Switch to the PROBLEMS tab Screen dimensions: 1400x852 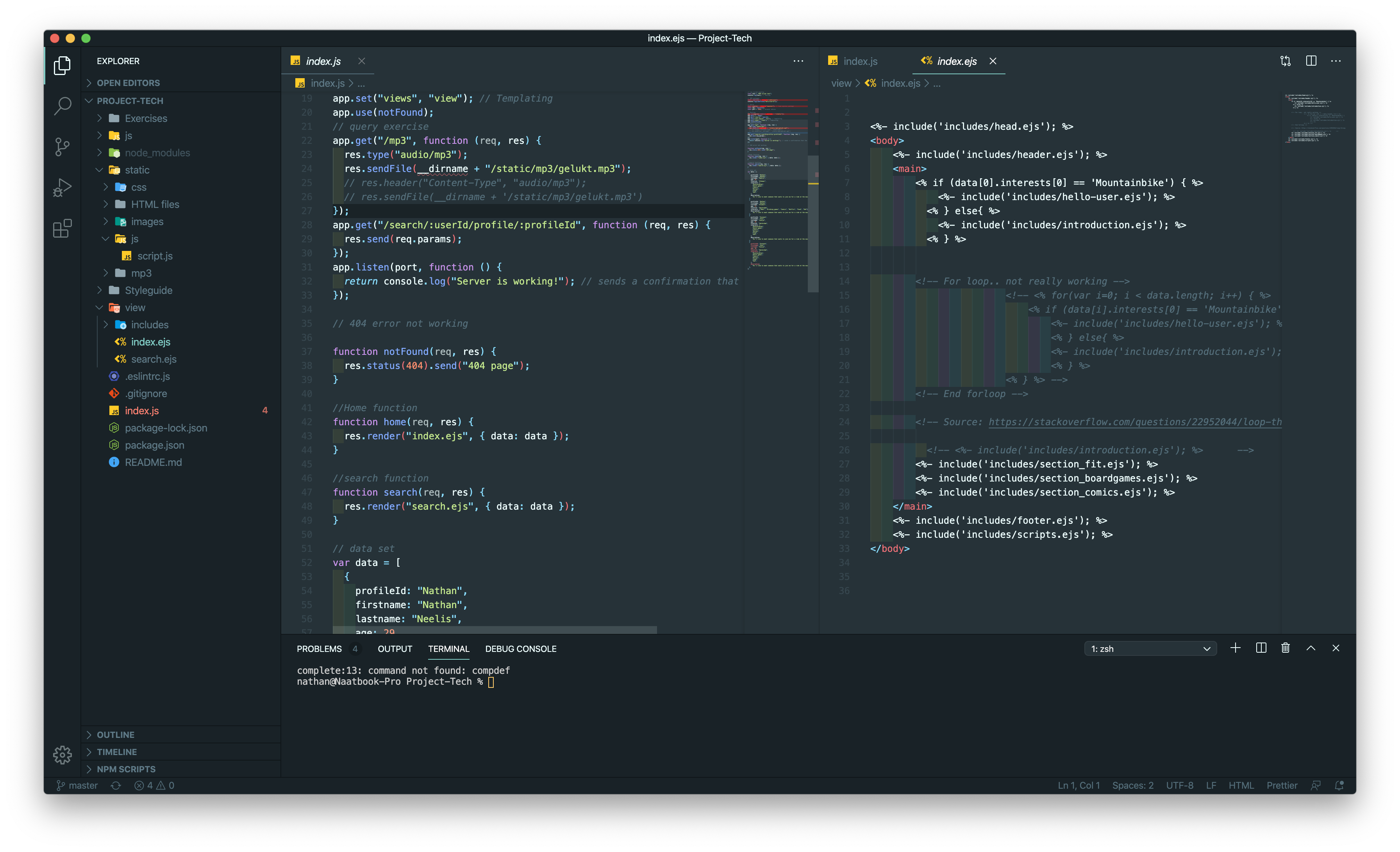click(x=319, y=648)
